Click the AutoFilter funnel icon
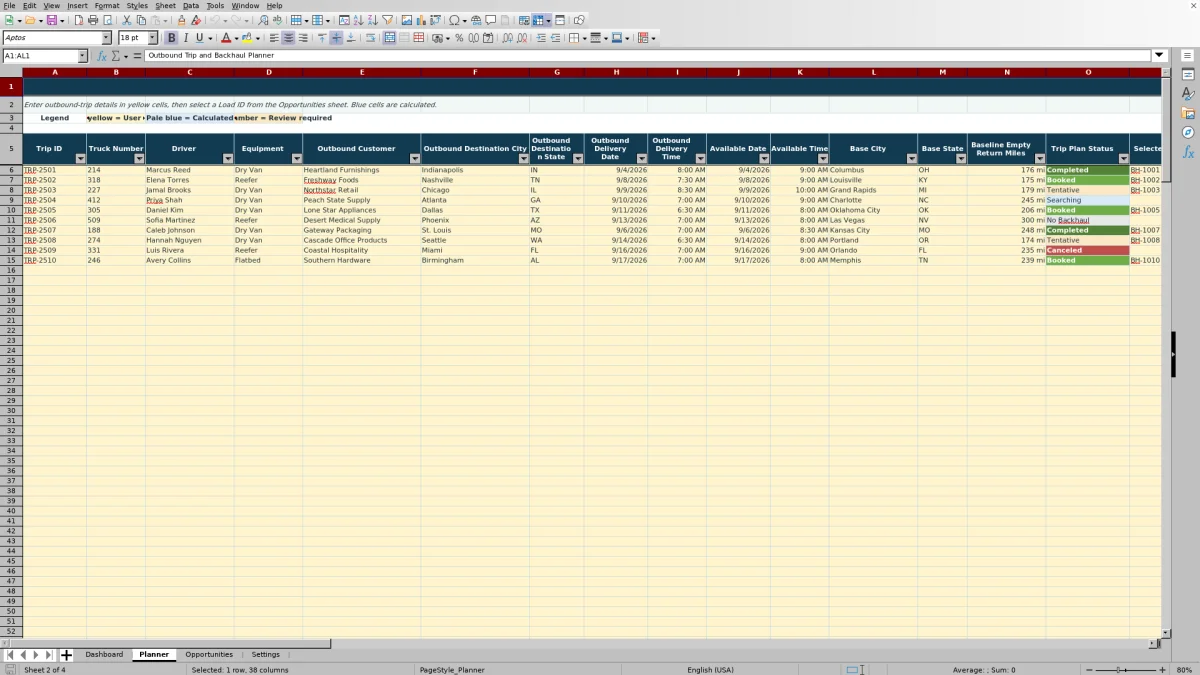Viewport: 1200px width, 675px height. [x=387, y=20]
